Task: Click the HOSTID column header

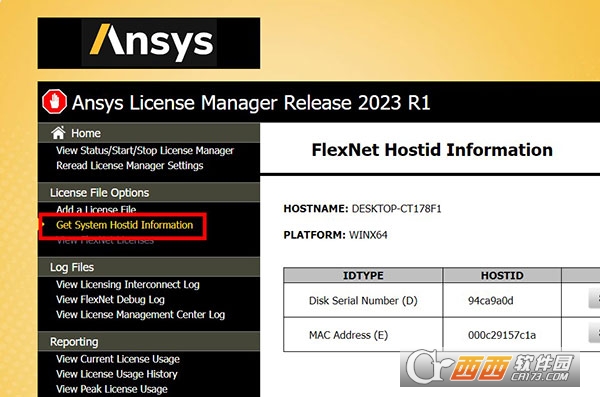Action: pos(502,276)
